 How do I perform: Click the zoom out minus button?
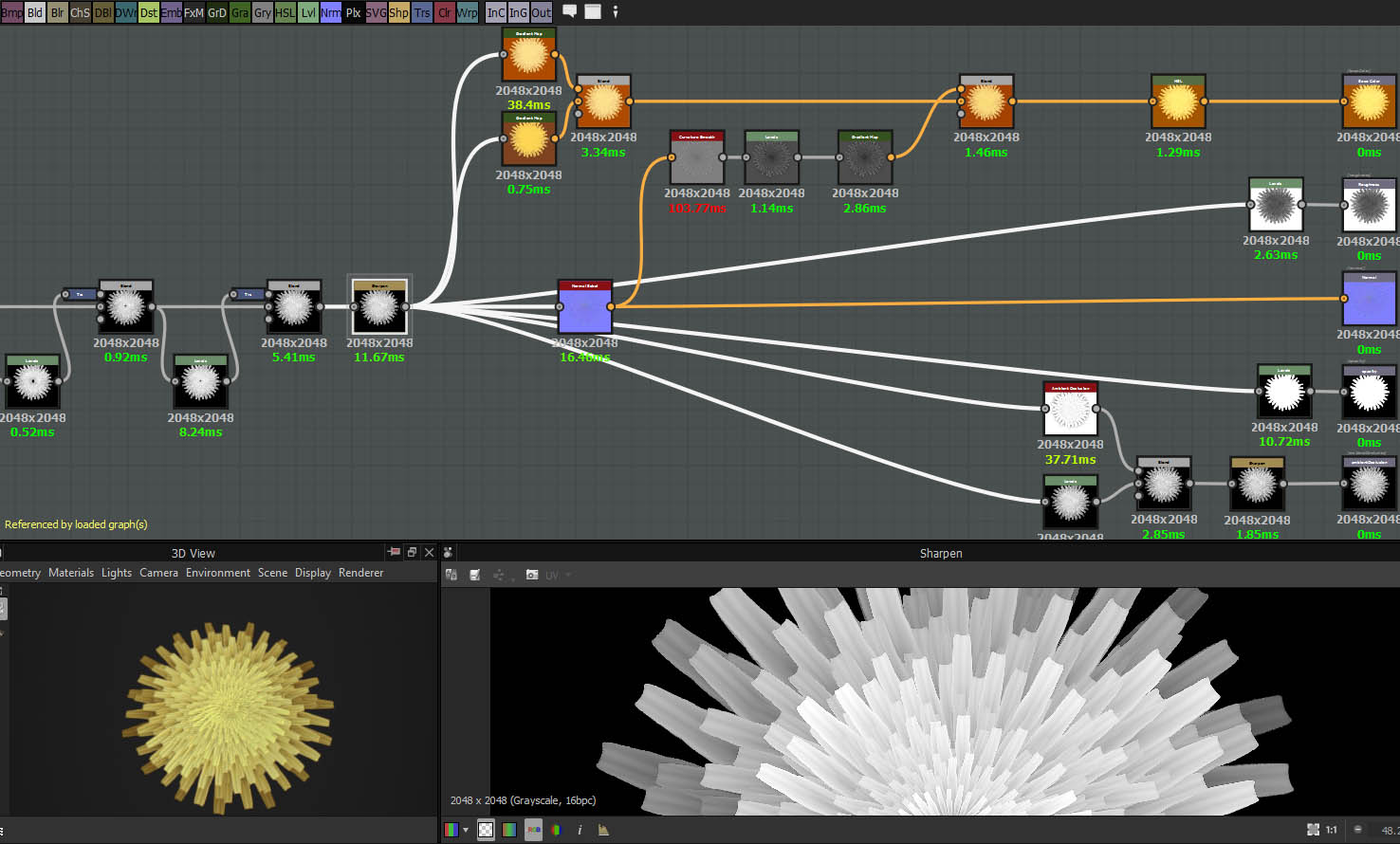click(x=1357, y=830)
